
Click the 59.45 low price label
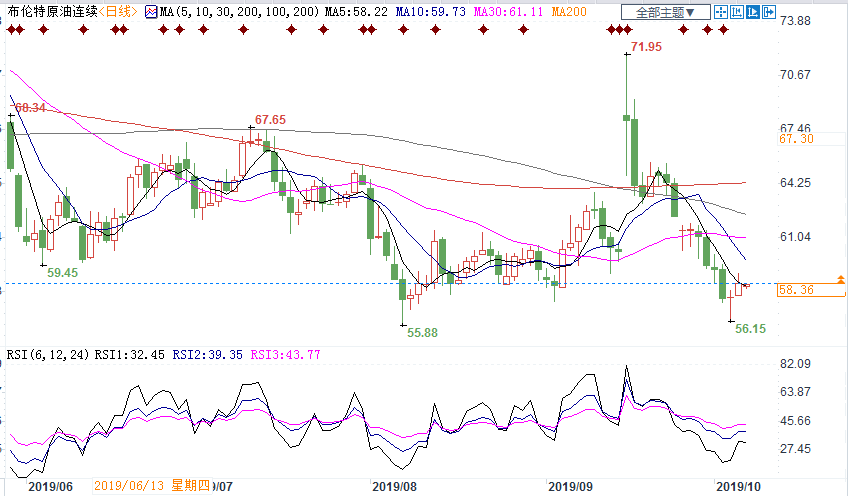click(62, 273)
